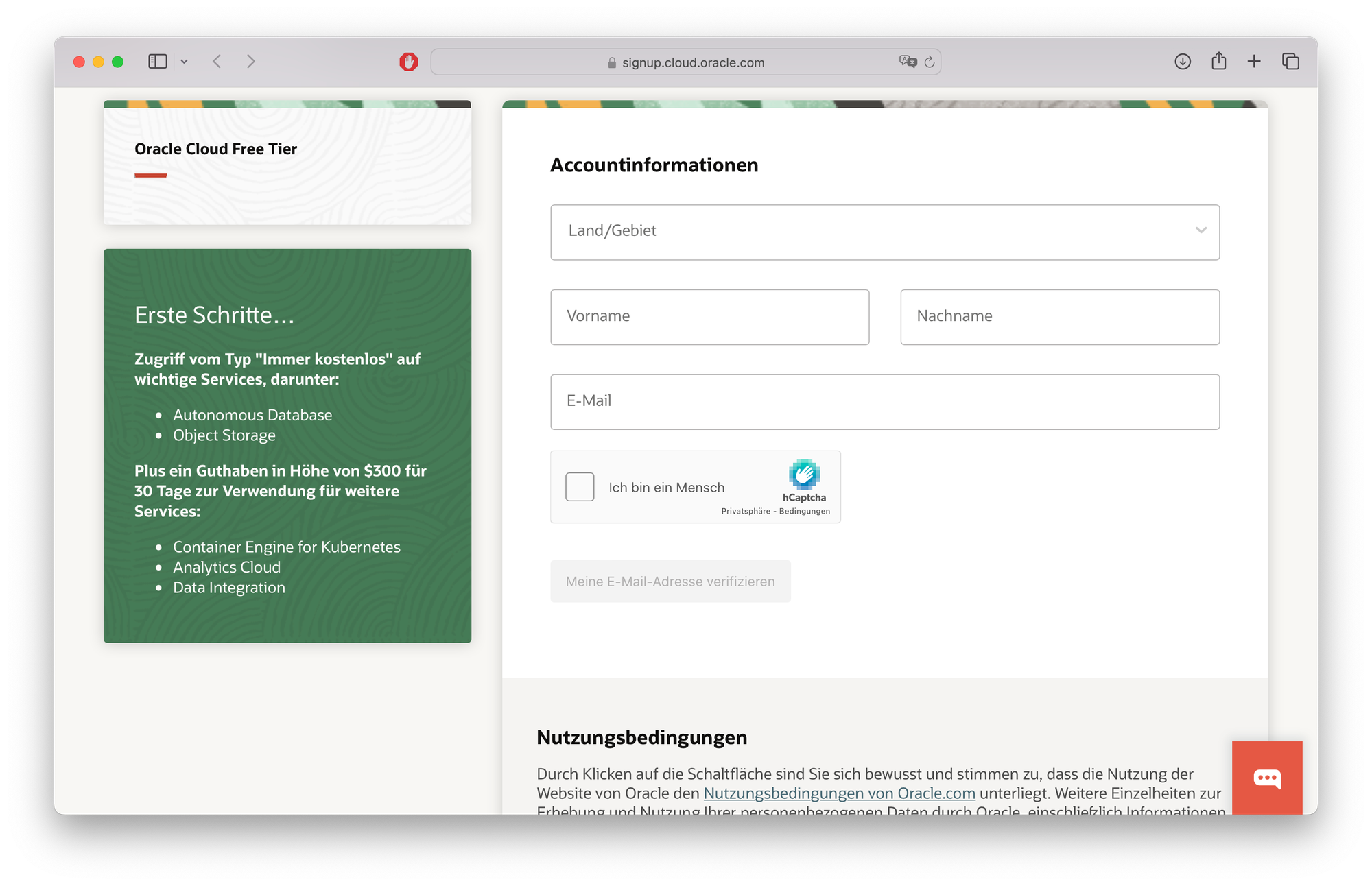Image resolution: width=1372 pixels, height=886 pixels.
Task: Open the Translate icon in the address bar
Action: pos(907,62)
